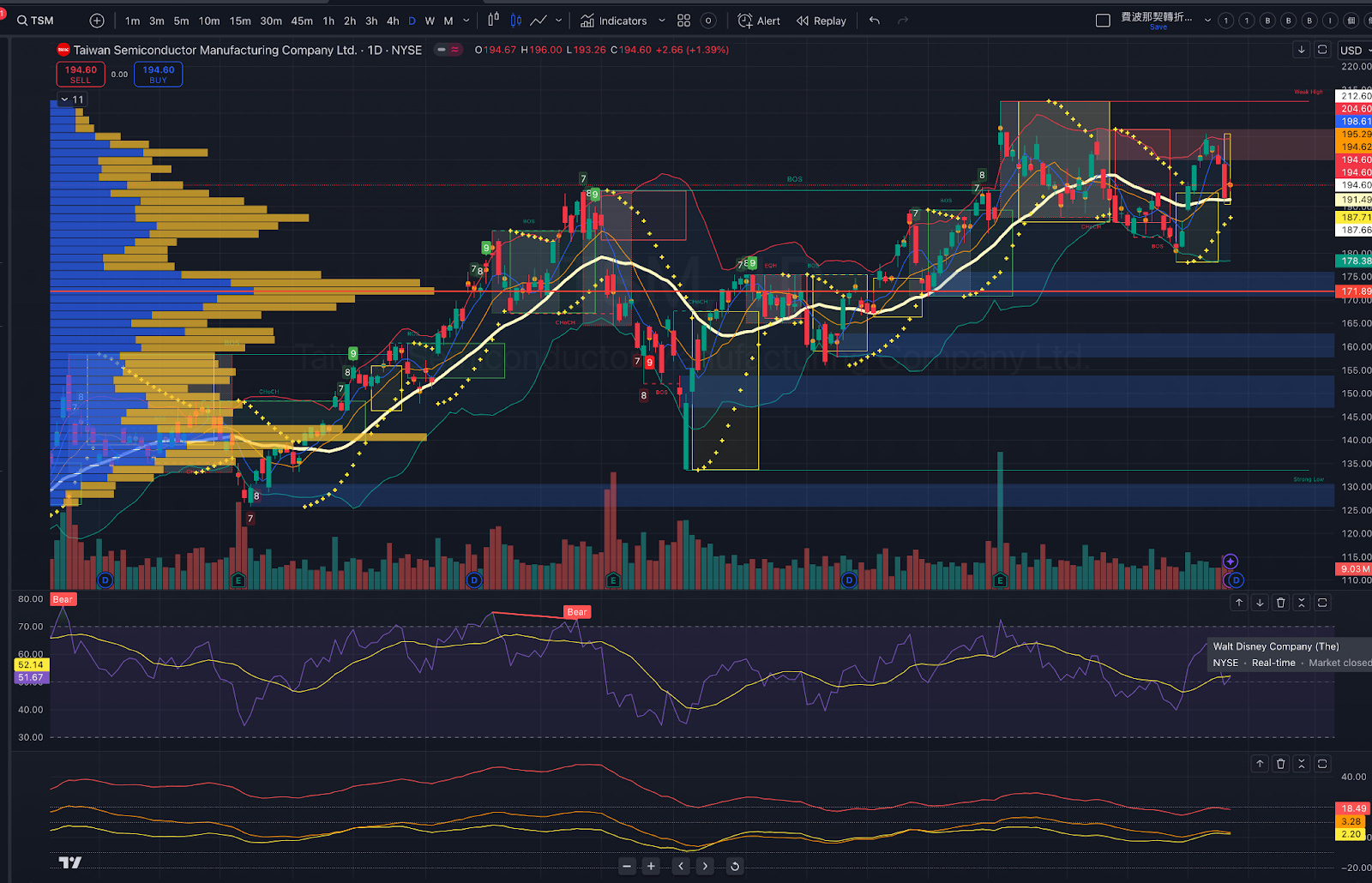Screen dimensions: 1372x883
Task: Click the circled 'I' quick button
Action: pyautogui.click(x=1330, y=21)
